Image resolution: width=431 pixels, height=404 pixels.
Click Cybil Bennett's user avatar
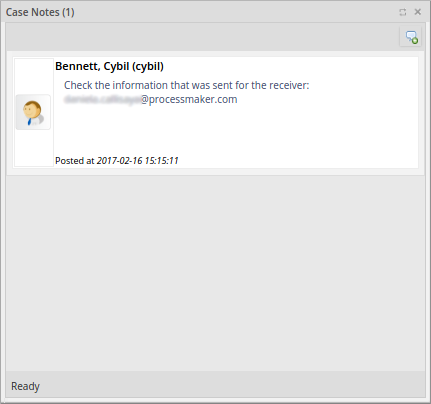(x=33, y=112)
